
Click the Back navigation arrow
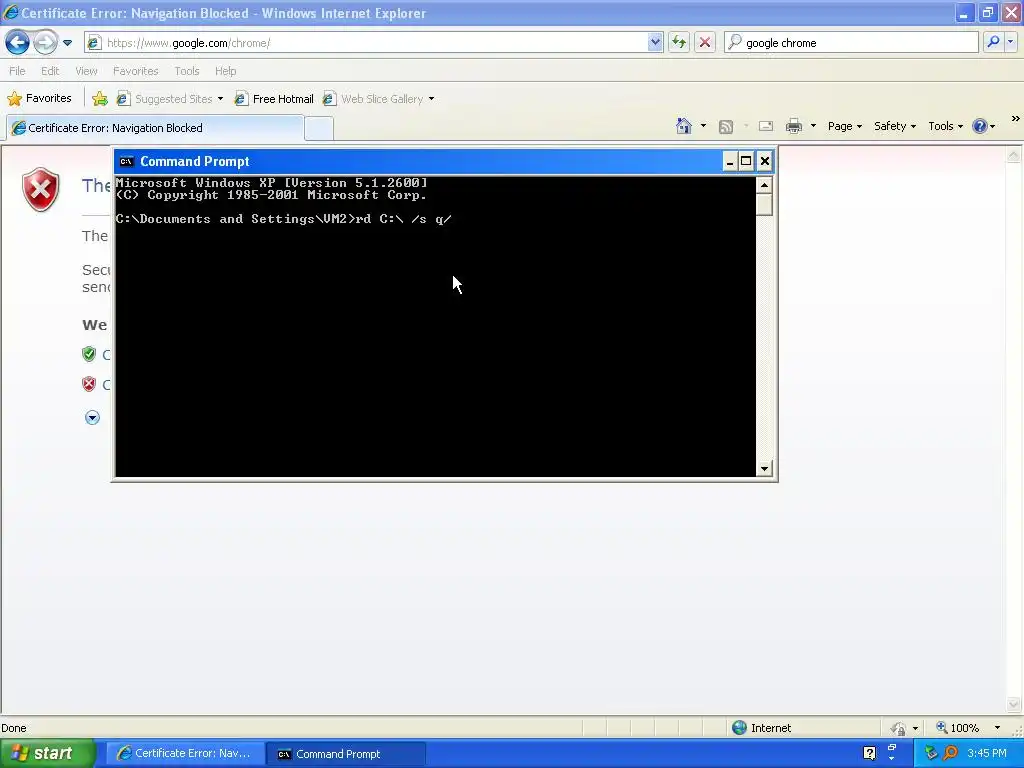pyautogui.click(x=17, y=43)
